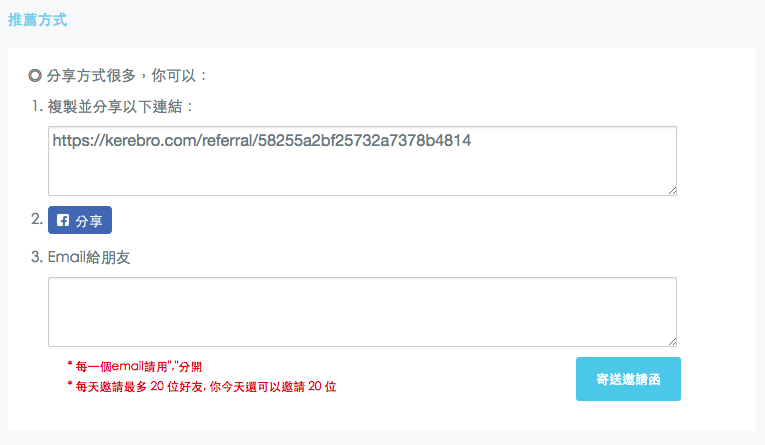
Task: Click the list number 1 marker
Action: click(x=36, y=106)
